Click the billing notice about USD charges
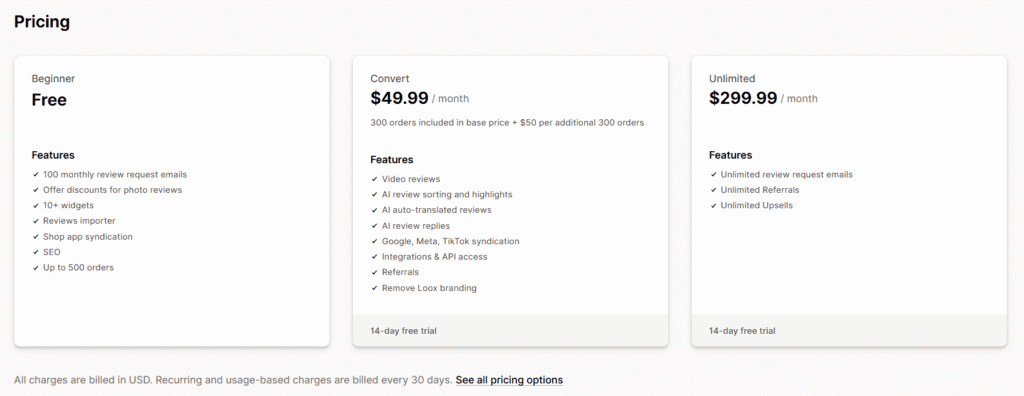Screen dimensions: 1024x396 [x=233, y=380]
